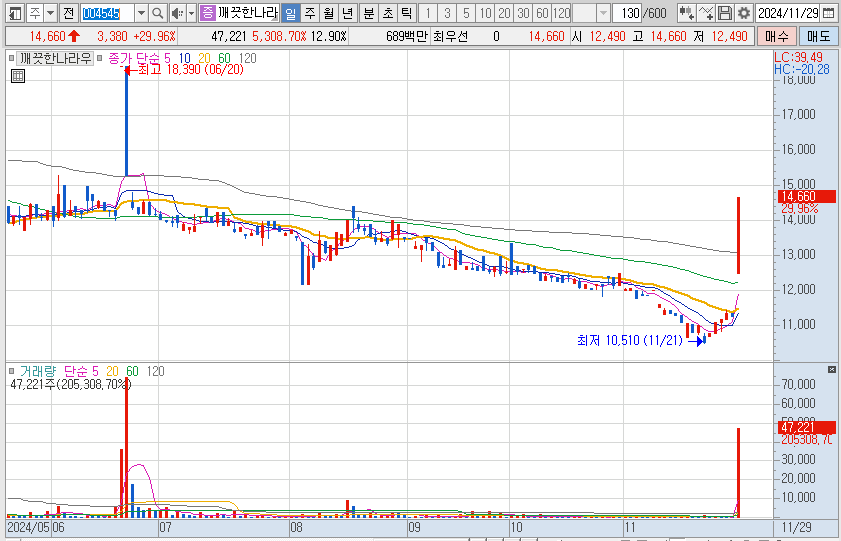Click the small square marker before 거래량 legend
This screenshot has width=841, height=541.
pos(11,371)
